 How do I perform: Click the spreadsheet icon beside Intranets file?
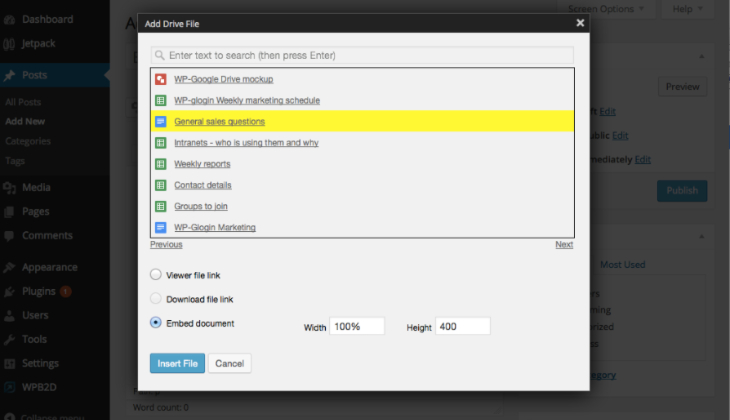[161, 142]
